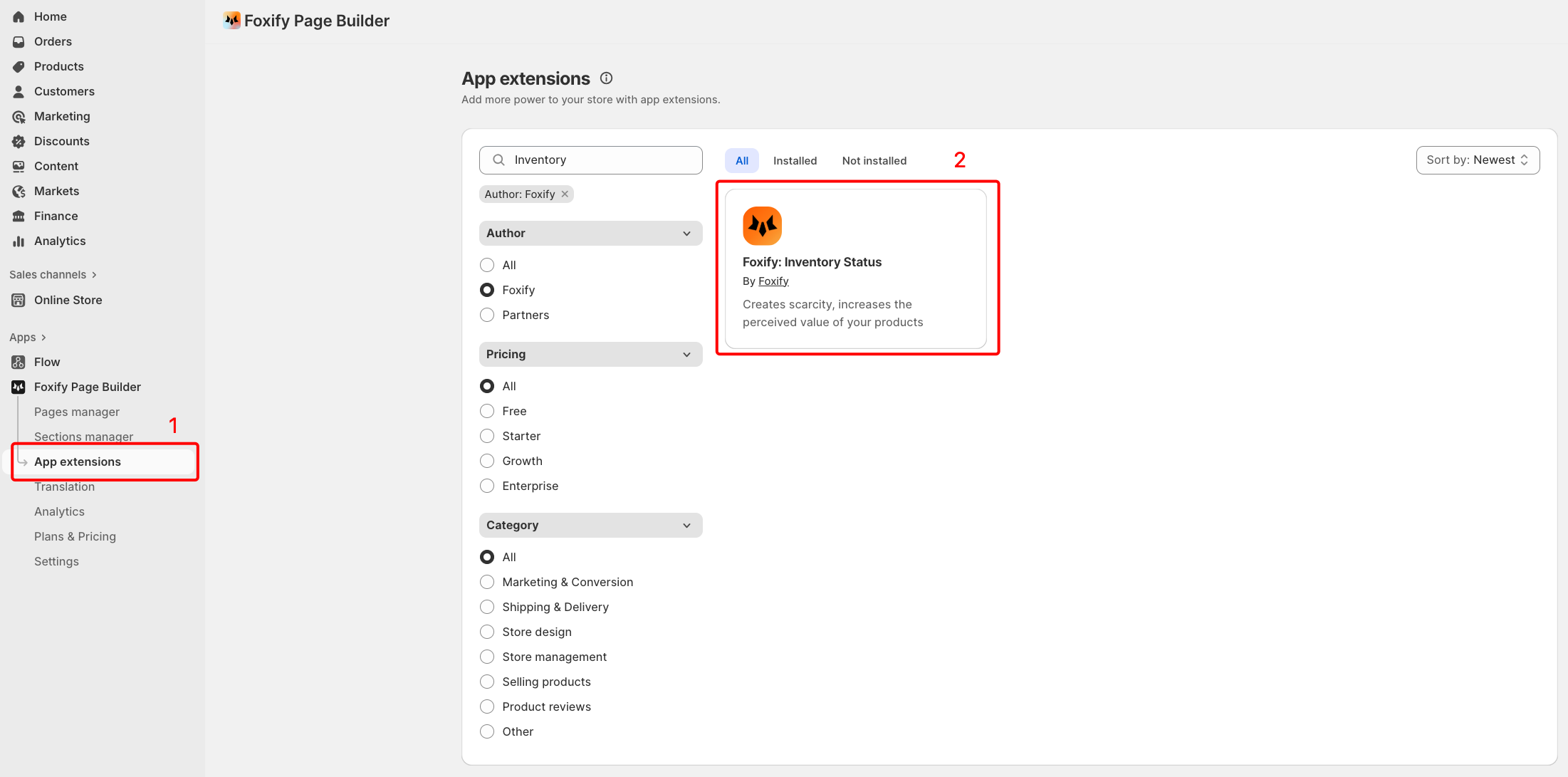1568x777 pixels.
Task: Click the Discounts badge icon
Action: point(19,141)
